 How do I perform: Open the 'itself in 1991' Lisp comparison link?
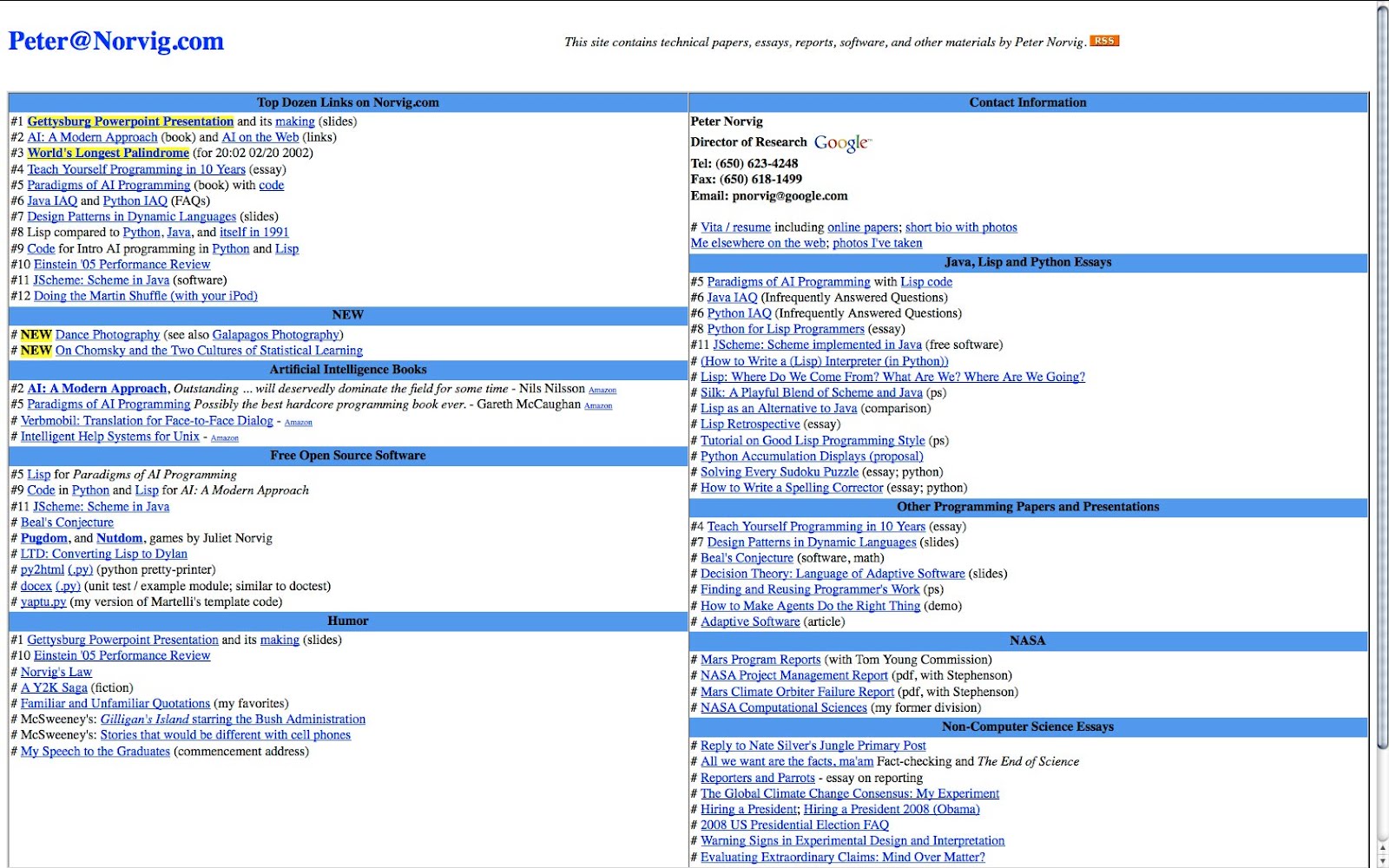[x=254, y=233]
